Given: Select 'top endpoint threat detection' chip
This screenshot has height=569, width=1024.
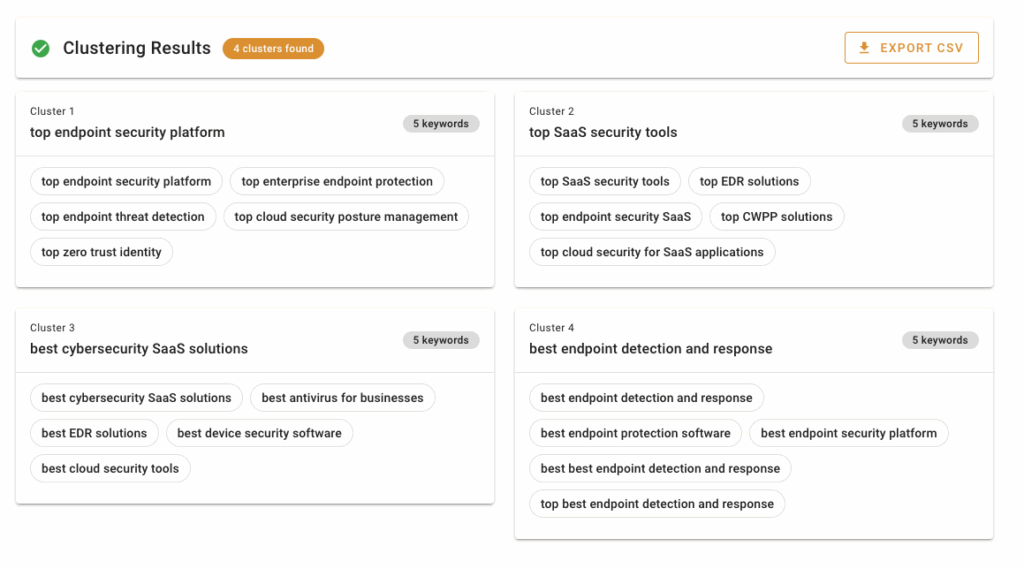Looking at the screenshot, I should coord(123,217).
